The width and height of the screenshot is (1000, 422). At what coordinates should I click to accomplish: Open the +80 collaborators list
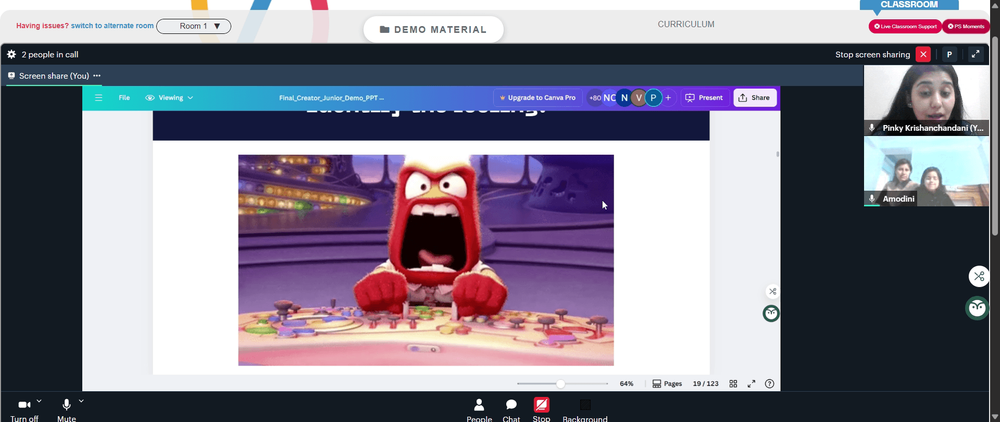(x=595, y=98)
